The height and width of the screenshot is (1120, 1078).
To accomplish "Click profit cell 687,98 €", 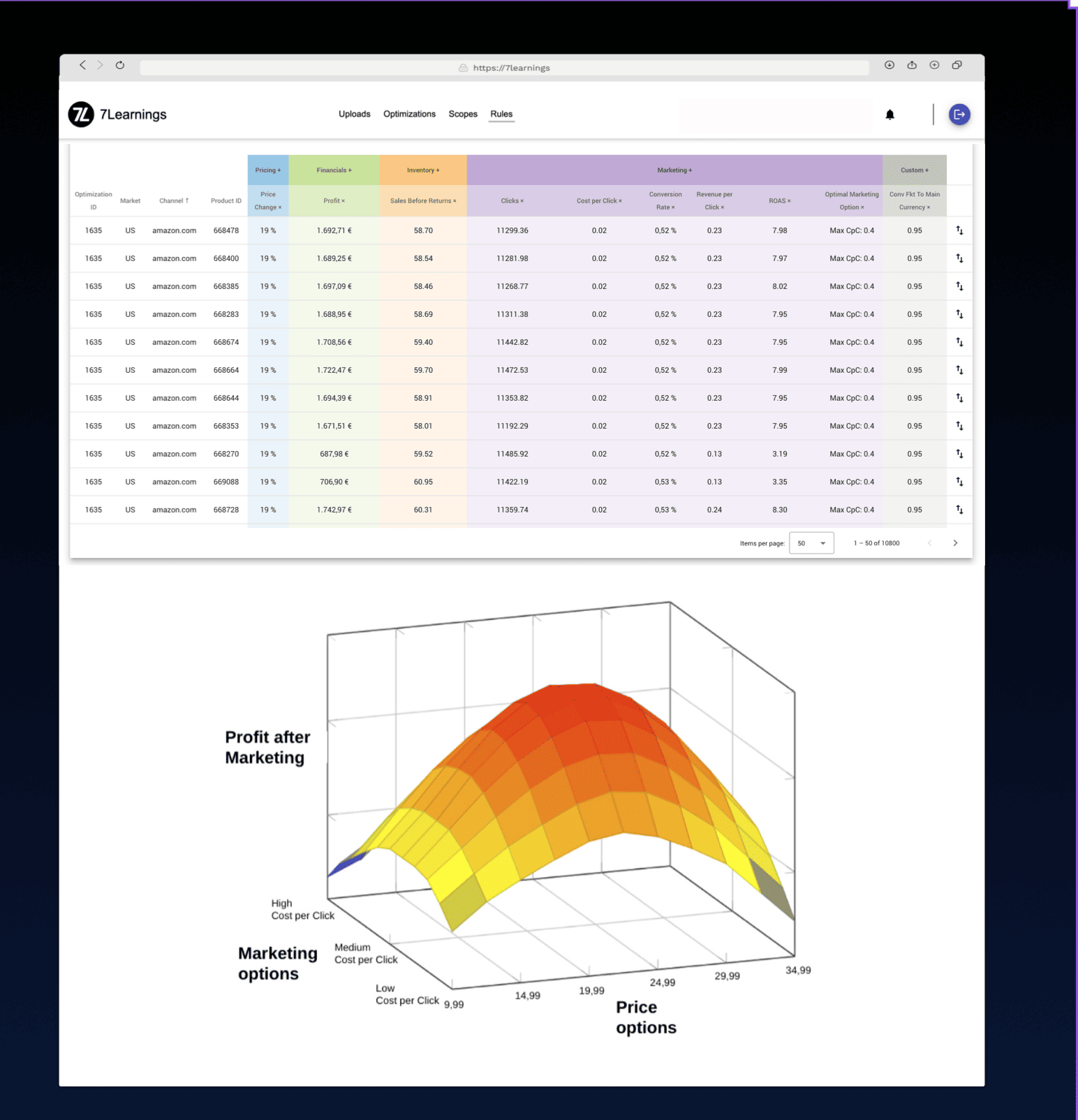I will (x=334, y=454).
